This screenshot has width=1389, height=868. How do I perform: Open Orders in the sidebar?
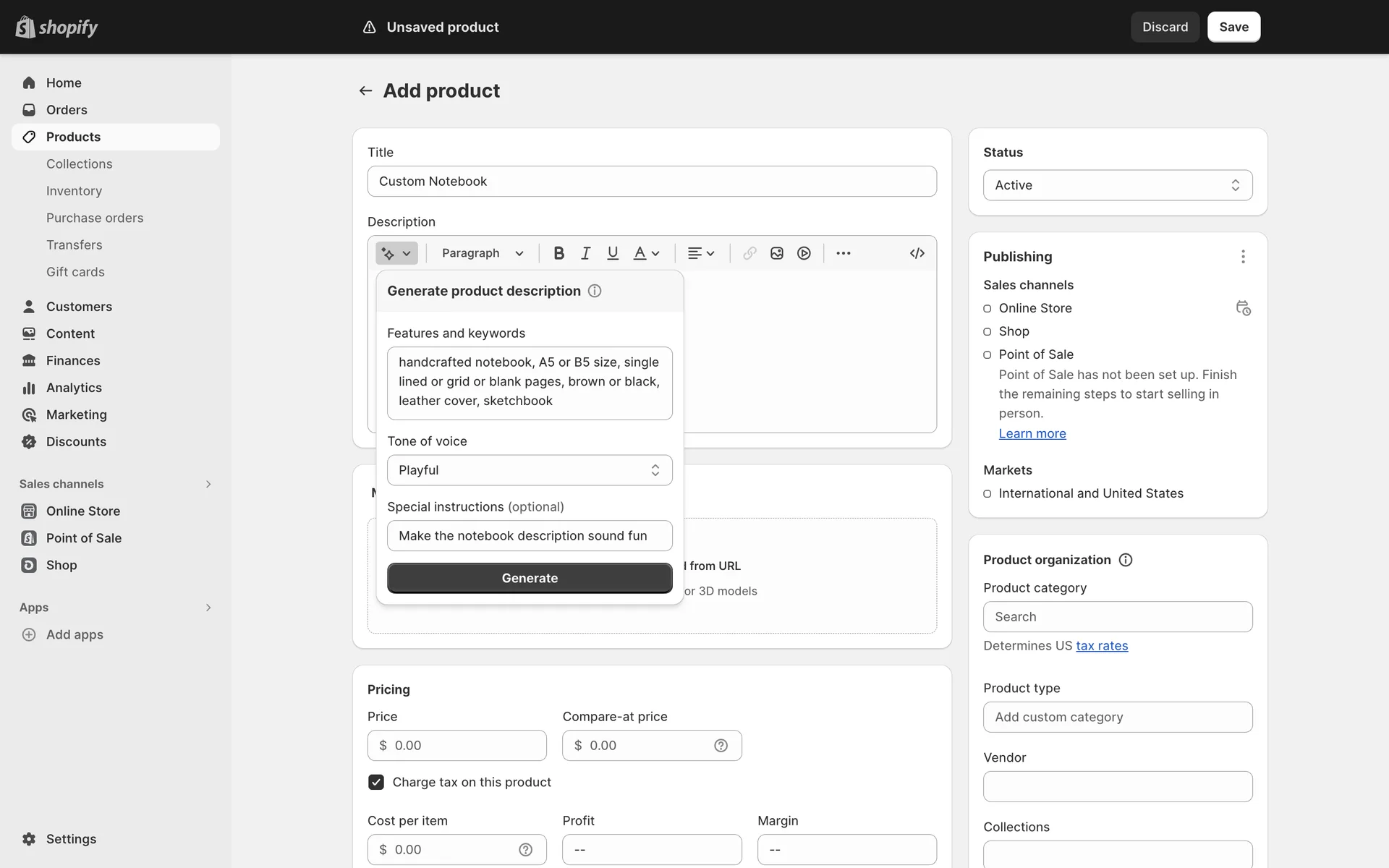(x=67, y=110)
